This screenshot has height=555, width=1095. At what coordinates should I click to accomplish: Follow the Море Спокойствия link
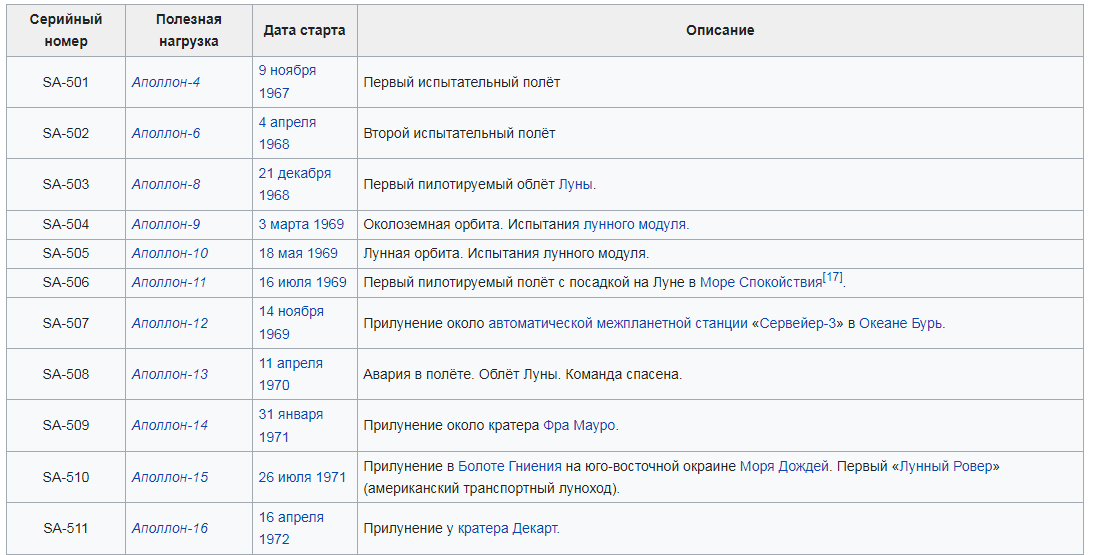tap(760, 283)
